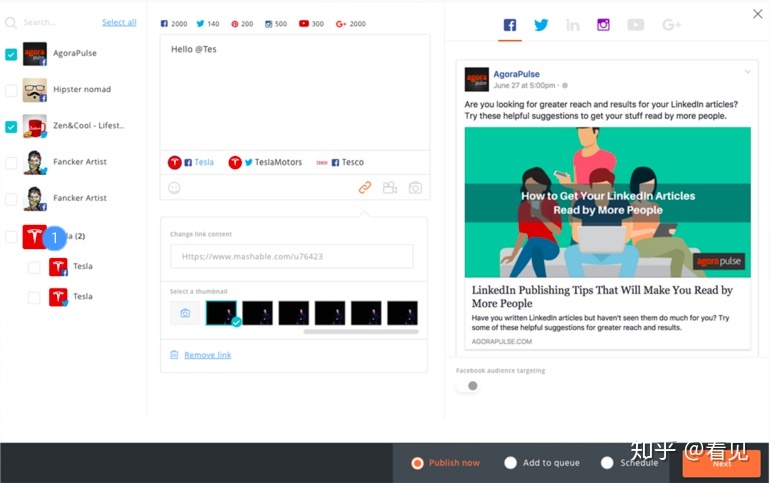Open the YouTube preview tab
This screenshot has width=770, height=483.
[x=635, y=25]
